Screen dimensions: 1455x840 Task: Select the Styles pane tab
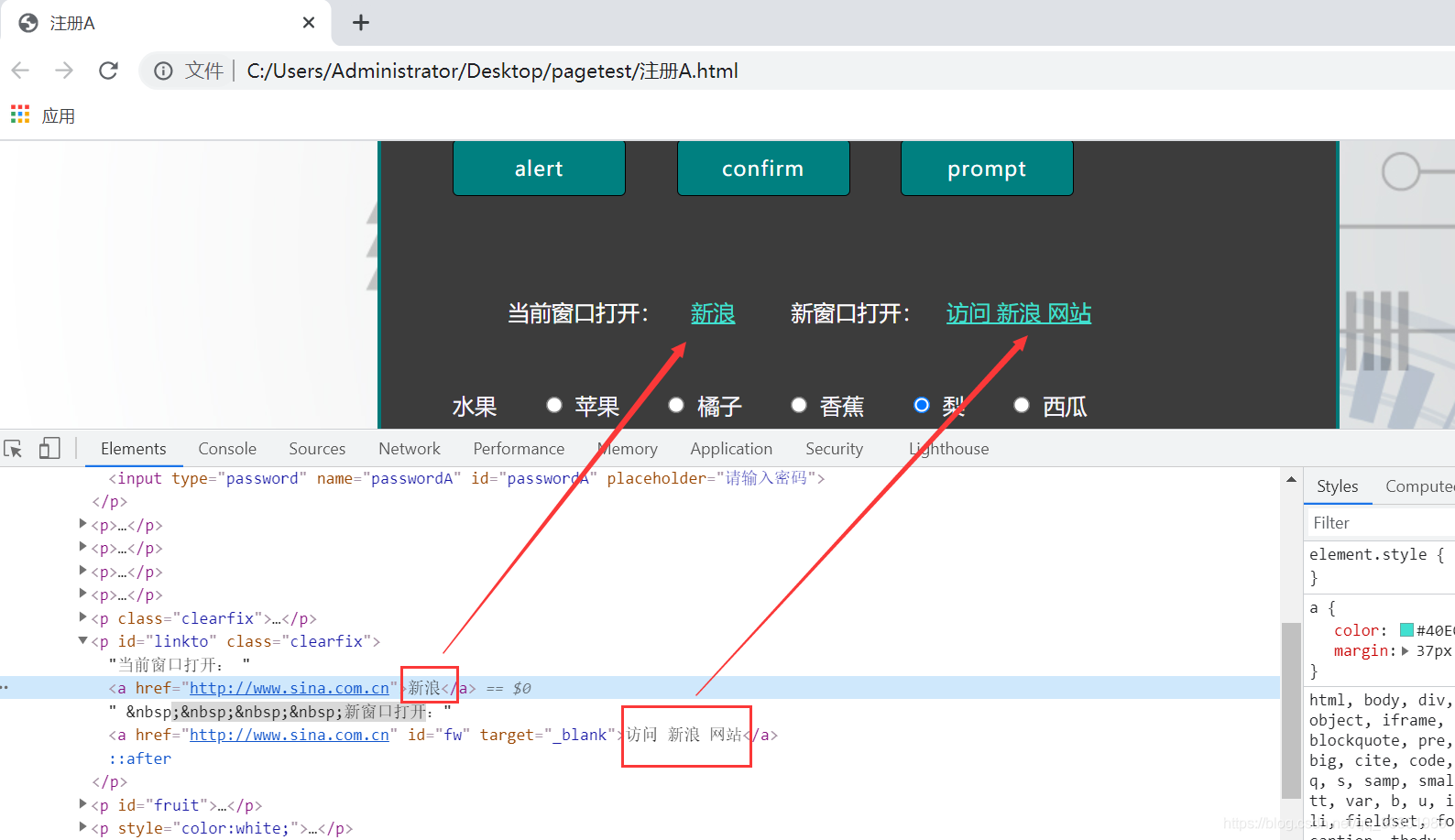[x=1338, y=486]
